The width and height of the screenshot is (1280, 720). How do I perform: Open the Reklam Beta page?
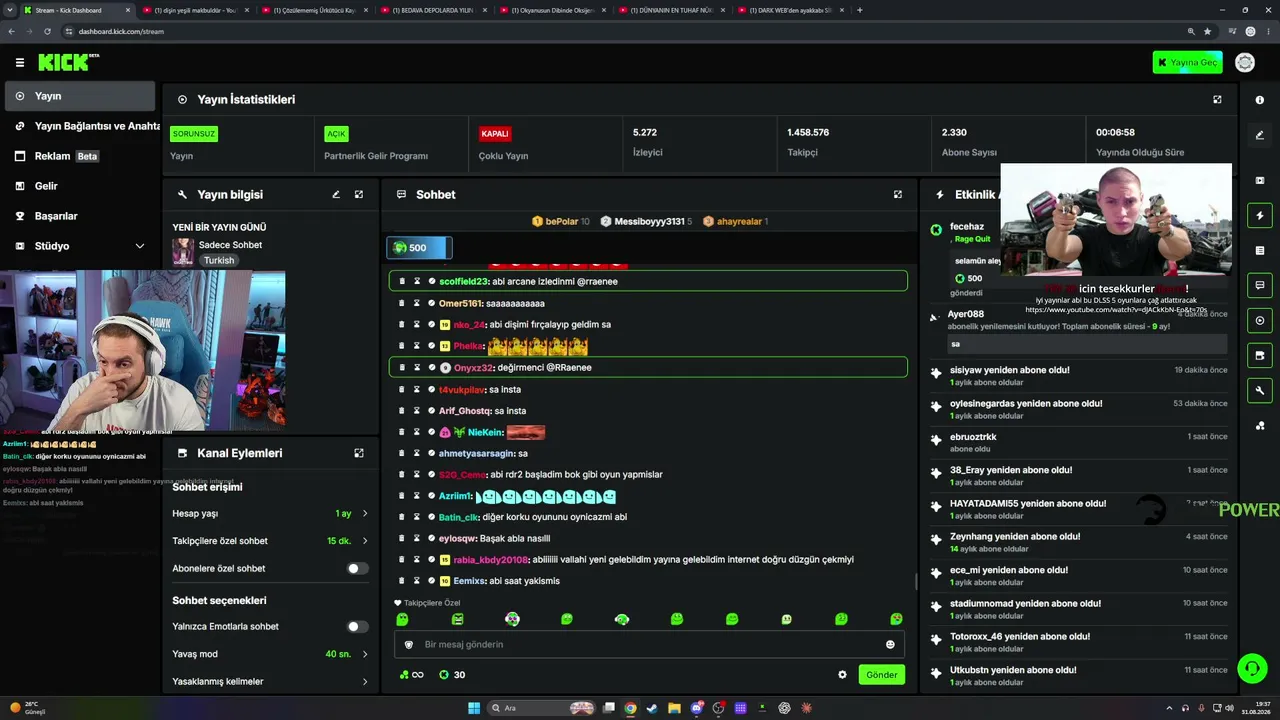(x=80, y=156)
